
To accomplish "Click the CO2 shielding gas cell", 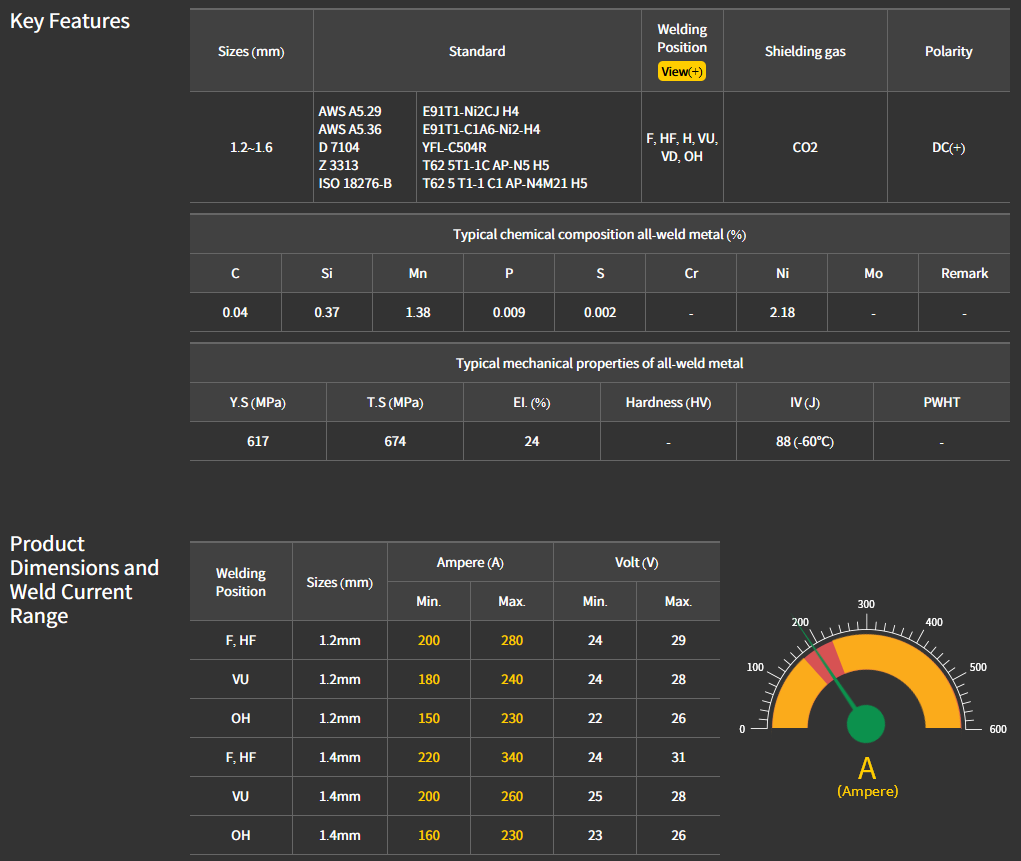I will click(804, 147).
